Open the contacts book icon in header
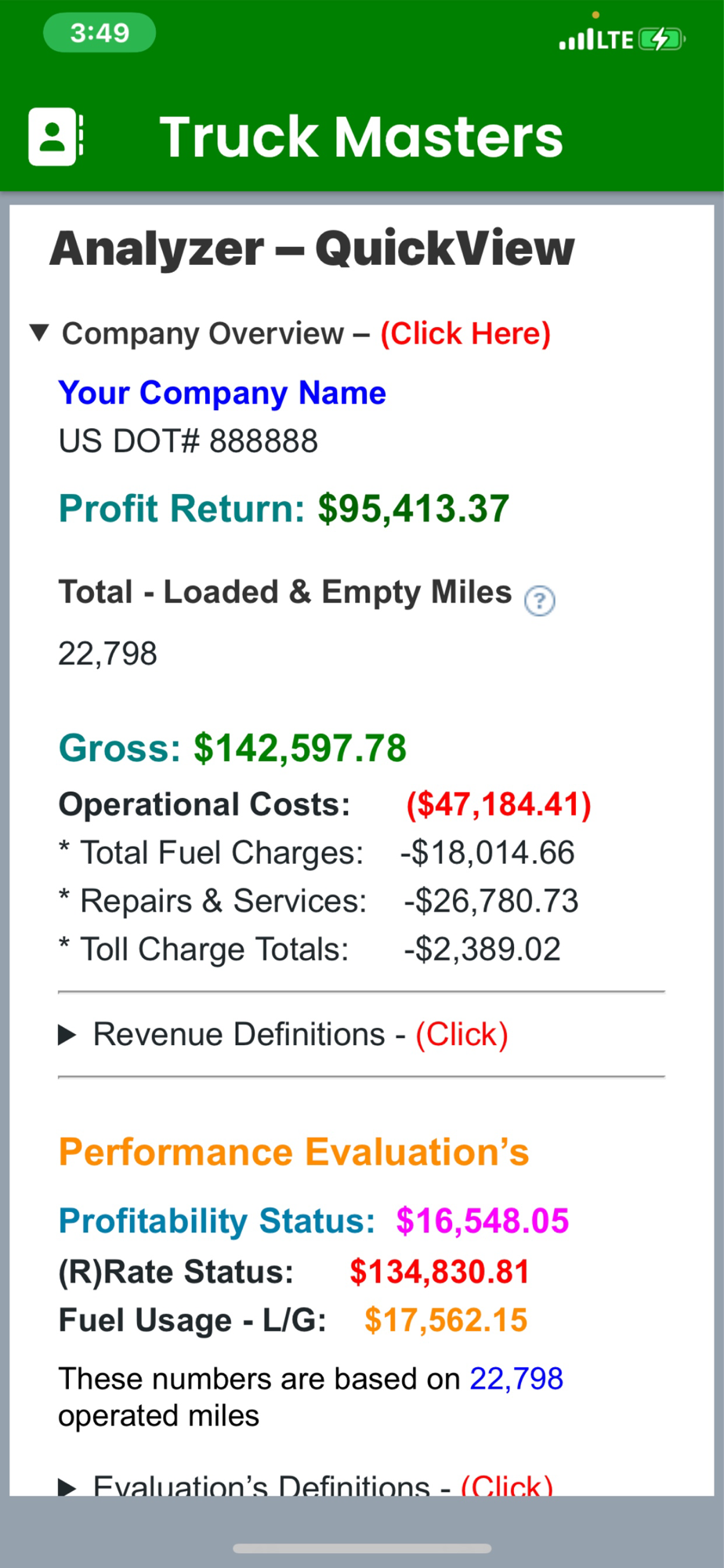This screenshot has height=1568, width=724. coord(55,136)
